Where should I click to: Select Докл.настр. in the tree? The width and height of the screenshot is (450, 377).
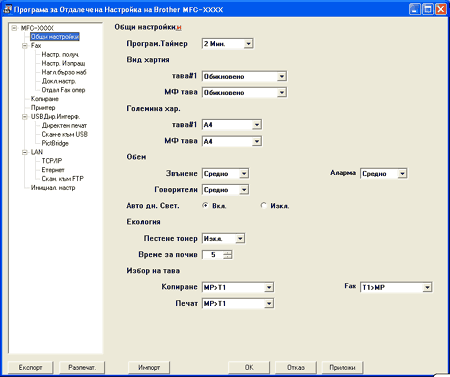[x=59, y=81]
